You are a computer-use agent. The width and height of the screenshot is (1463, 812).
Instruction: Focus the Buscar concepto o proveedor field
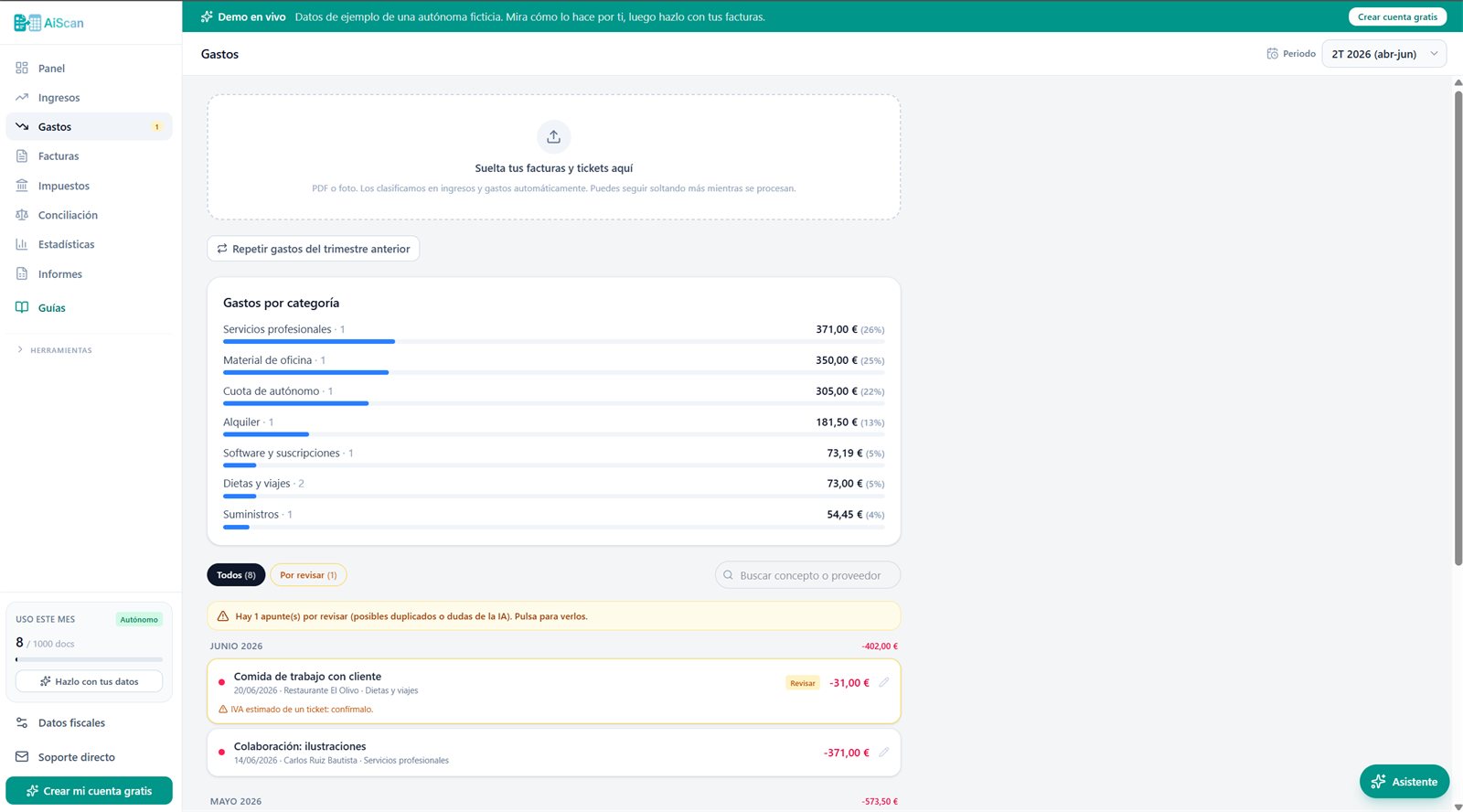[x=807, y=575]
